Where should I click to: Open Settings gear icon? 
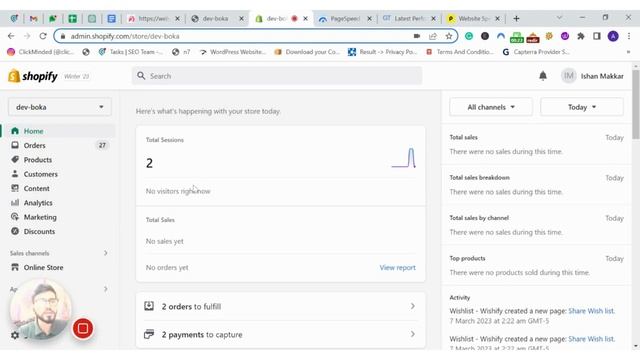click(x=15, y=335)
